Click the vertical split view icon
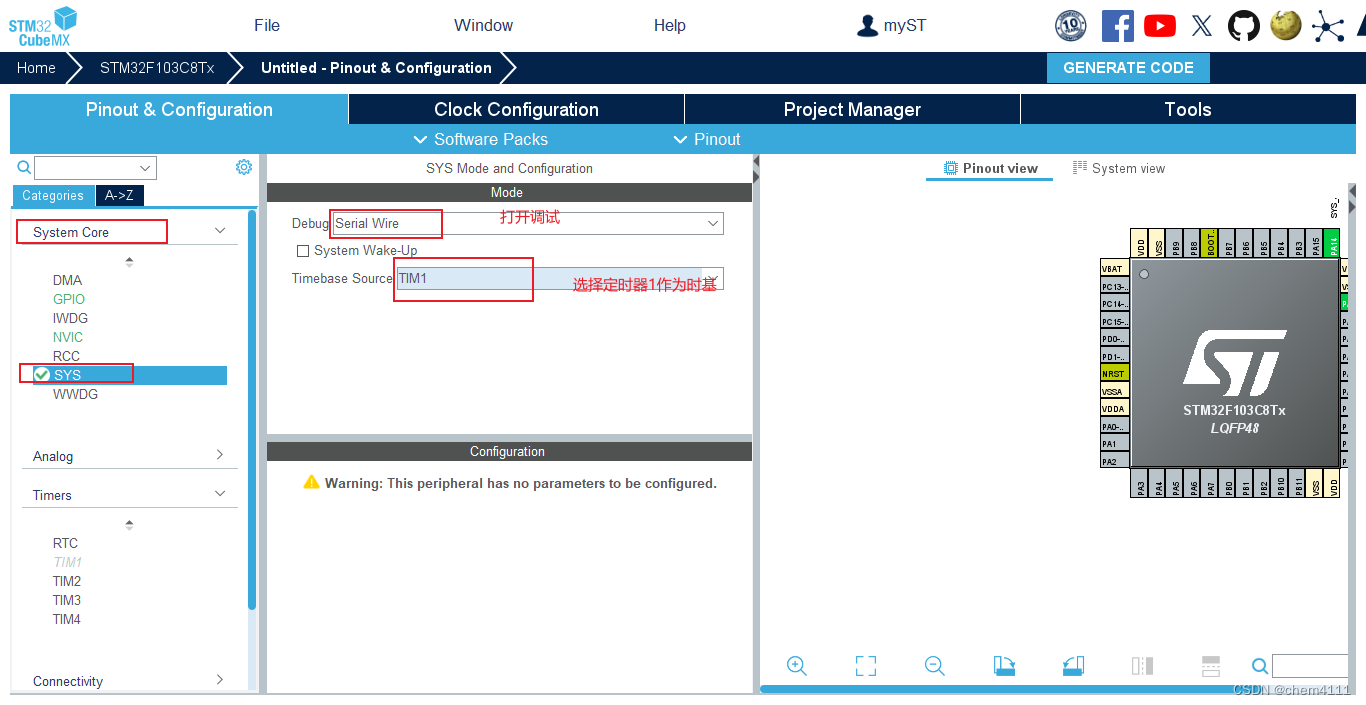The image size is (1366, 705). click(x=1142, y=666)
